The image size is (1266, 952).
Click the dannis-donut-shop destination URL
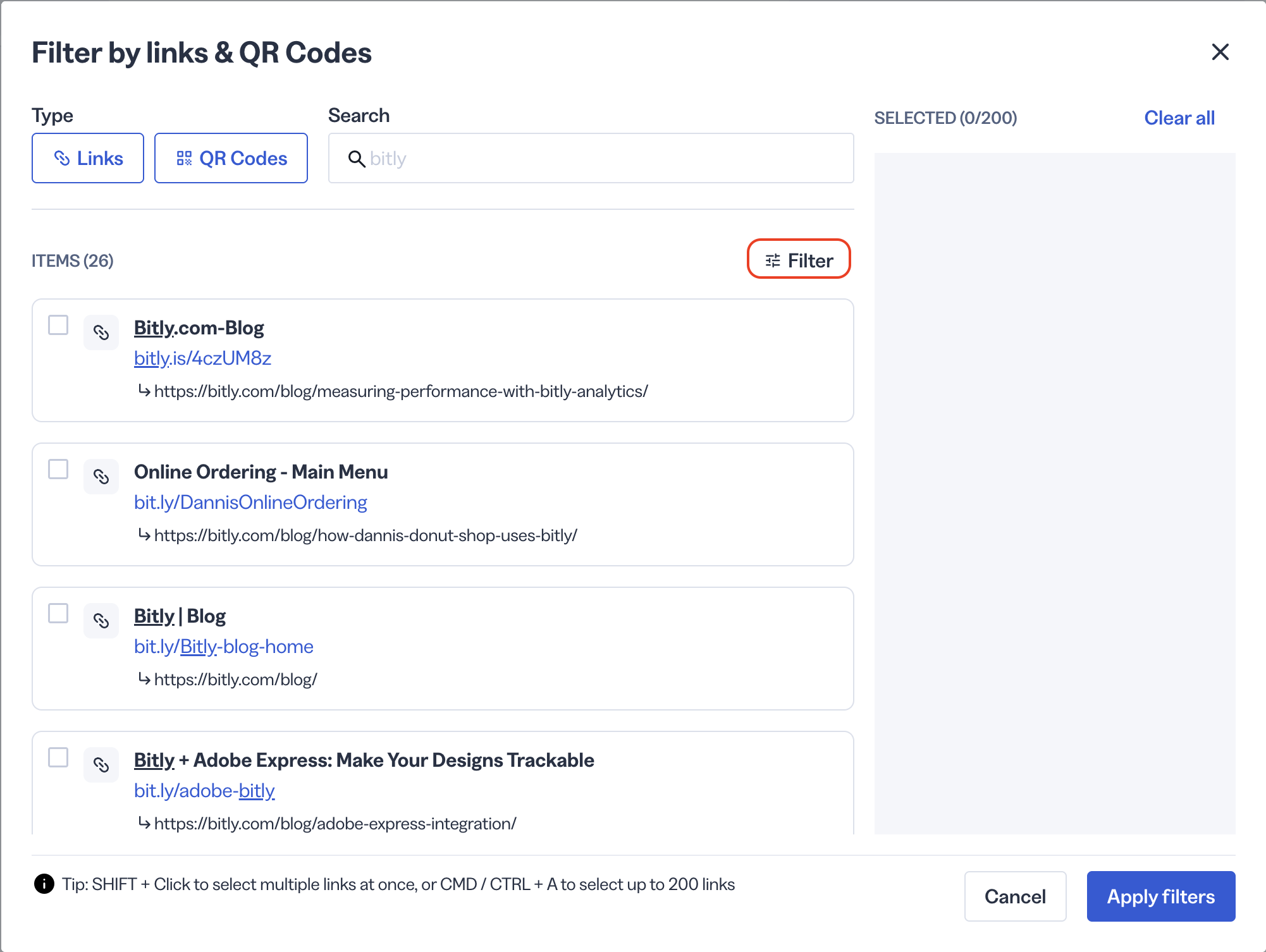(x=366, y=535)
